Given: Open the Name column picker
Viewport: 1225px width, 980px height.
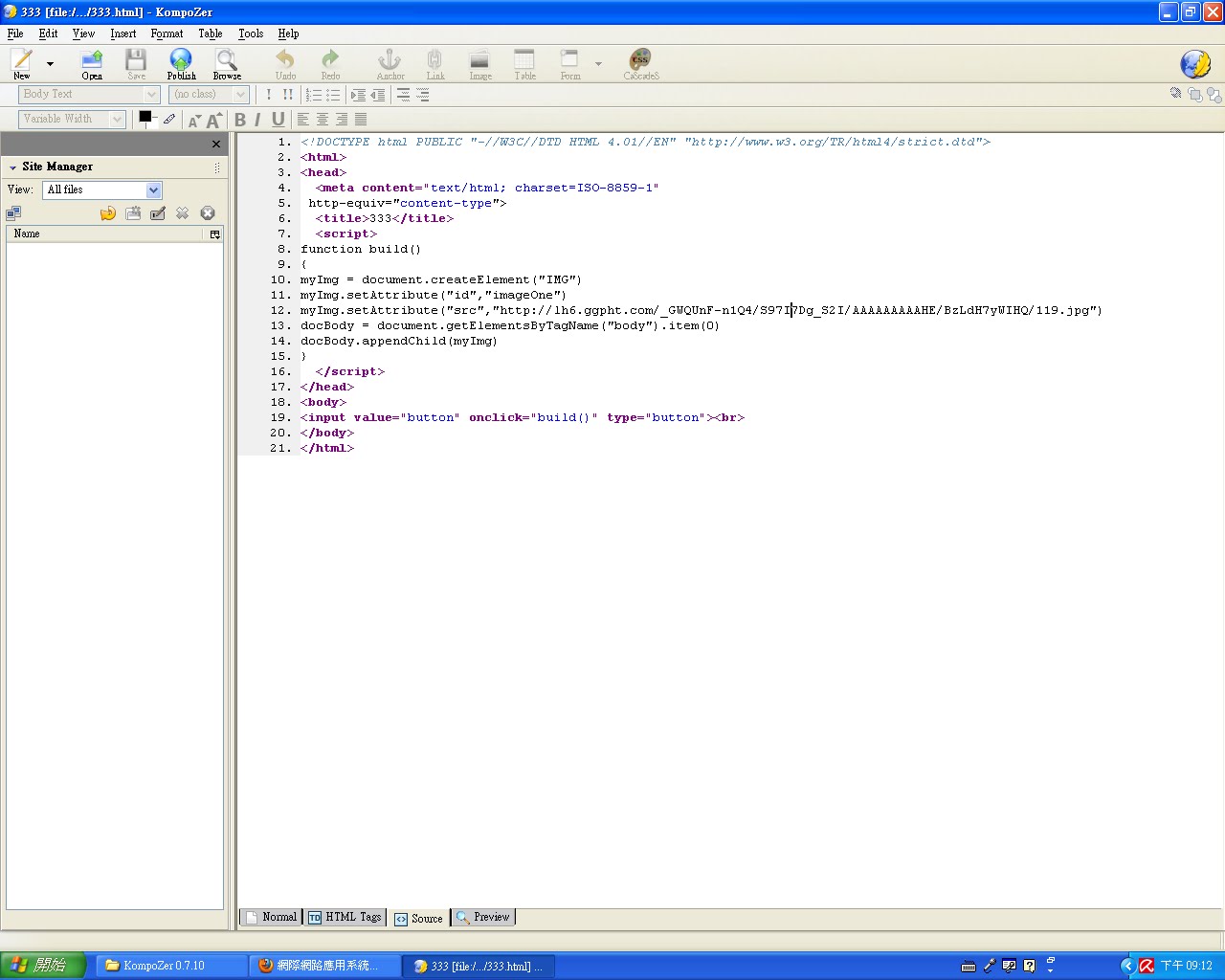Looking at the screenshot, I should pyautogui.click(x=215, y=234).
